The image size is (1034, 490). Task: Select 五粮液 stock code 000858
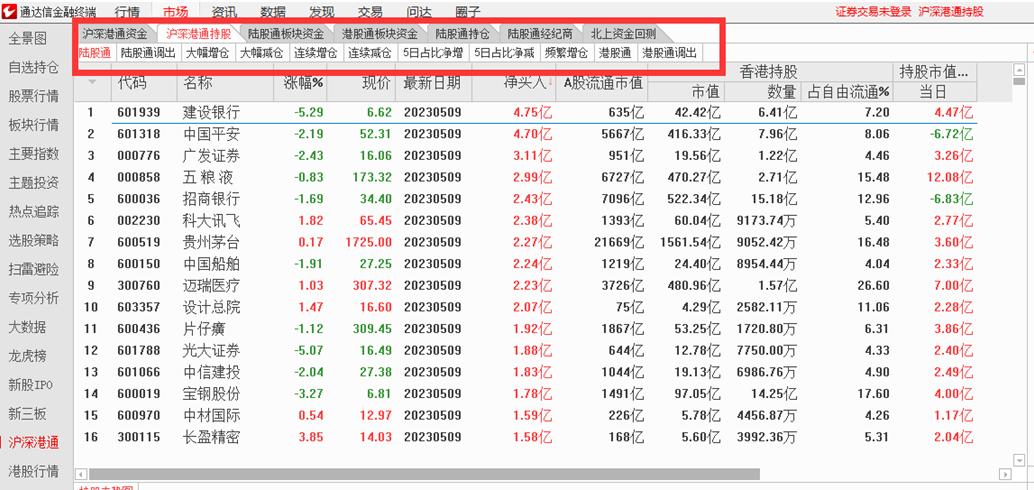coord(138,177)
